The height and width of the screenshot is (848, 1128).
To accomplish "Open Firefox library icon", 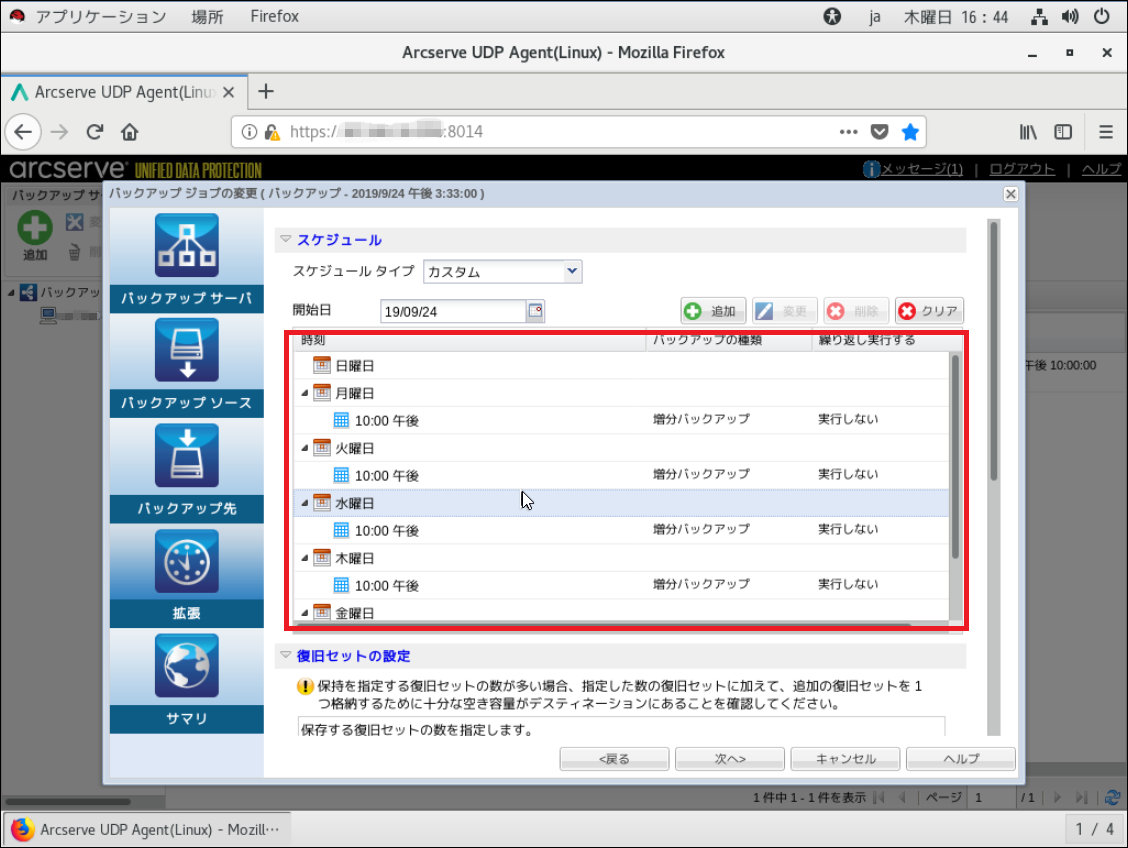I will click(1028, 132).
